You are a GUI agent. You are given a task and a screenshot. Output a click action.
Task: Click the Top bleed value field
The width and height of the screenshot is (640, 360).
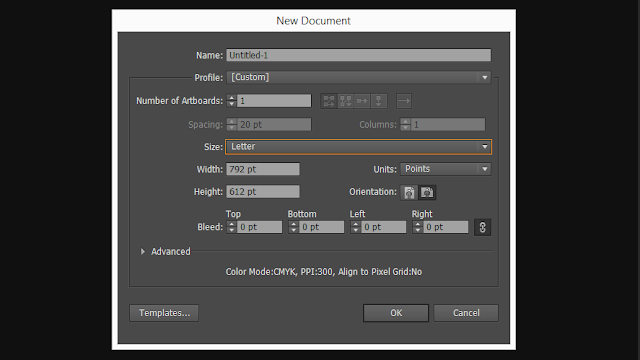[260, 227]
